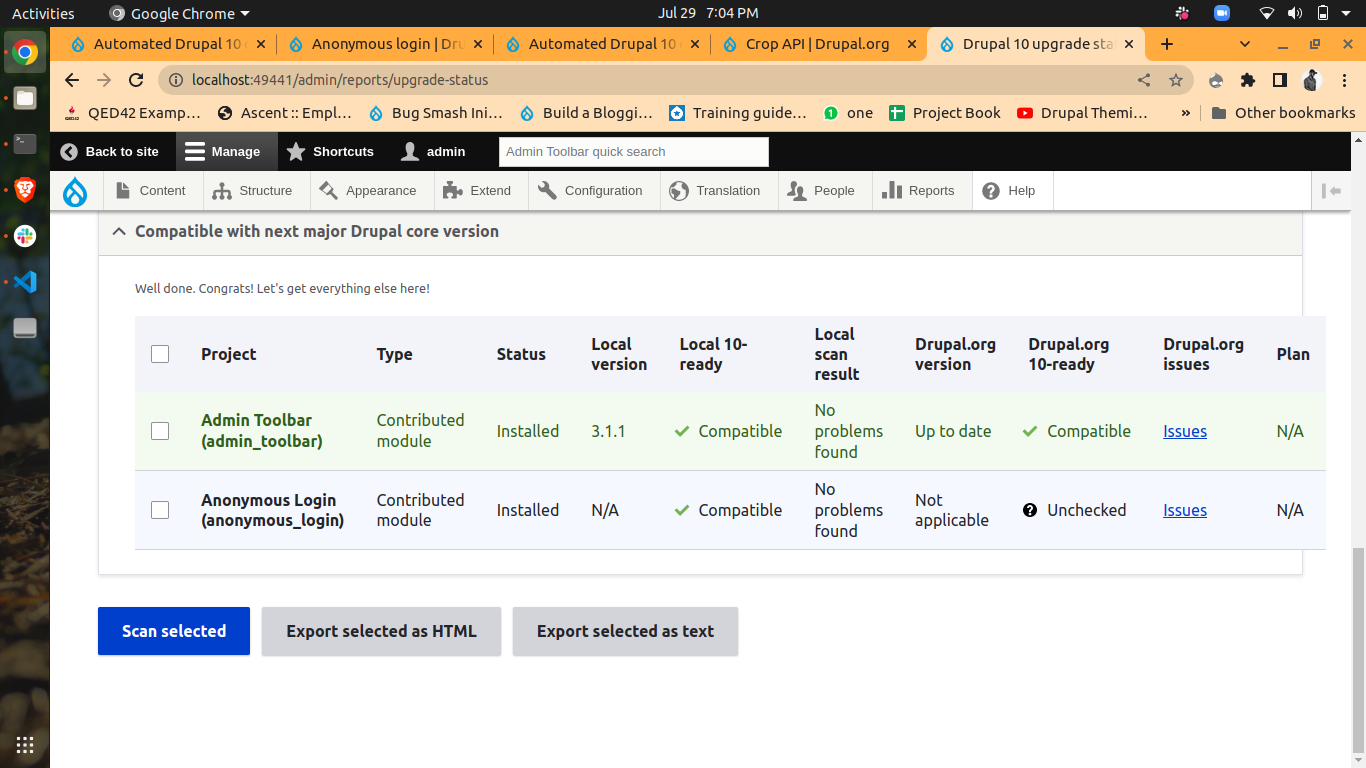The width and height of the screenshot is (1366, 768).
Task: Toggle Chrome side panel icon
Action: (1280, 80)
